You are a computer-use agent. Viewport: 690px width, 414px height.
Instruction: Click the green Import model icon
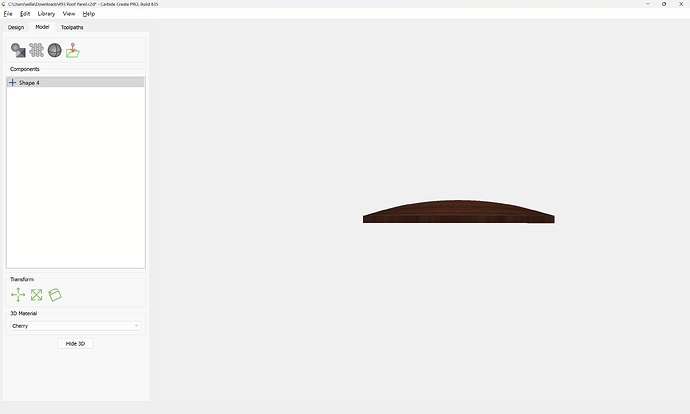72,50
